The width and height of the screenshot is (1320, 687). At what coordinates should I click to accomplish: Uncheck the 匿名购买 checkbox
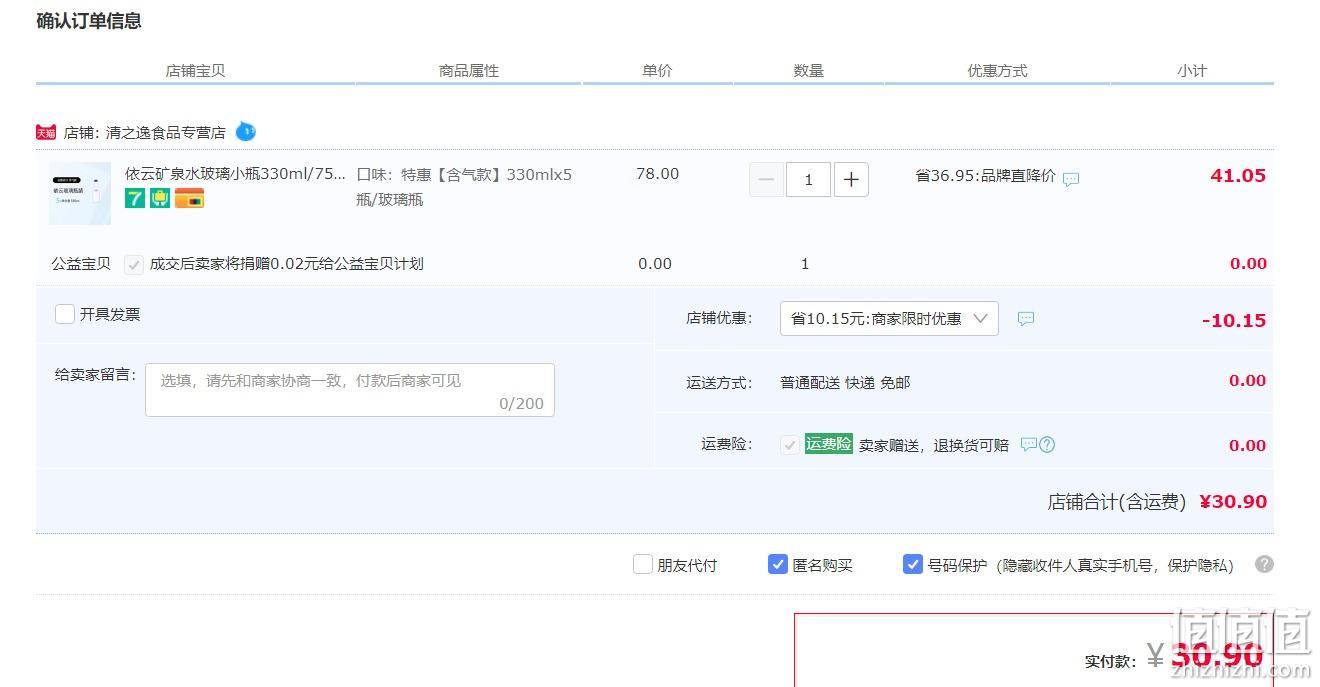pyautogui.click(x=778, y=564)
